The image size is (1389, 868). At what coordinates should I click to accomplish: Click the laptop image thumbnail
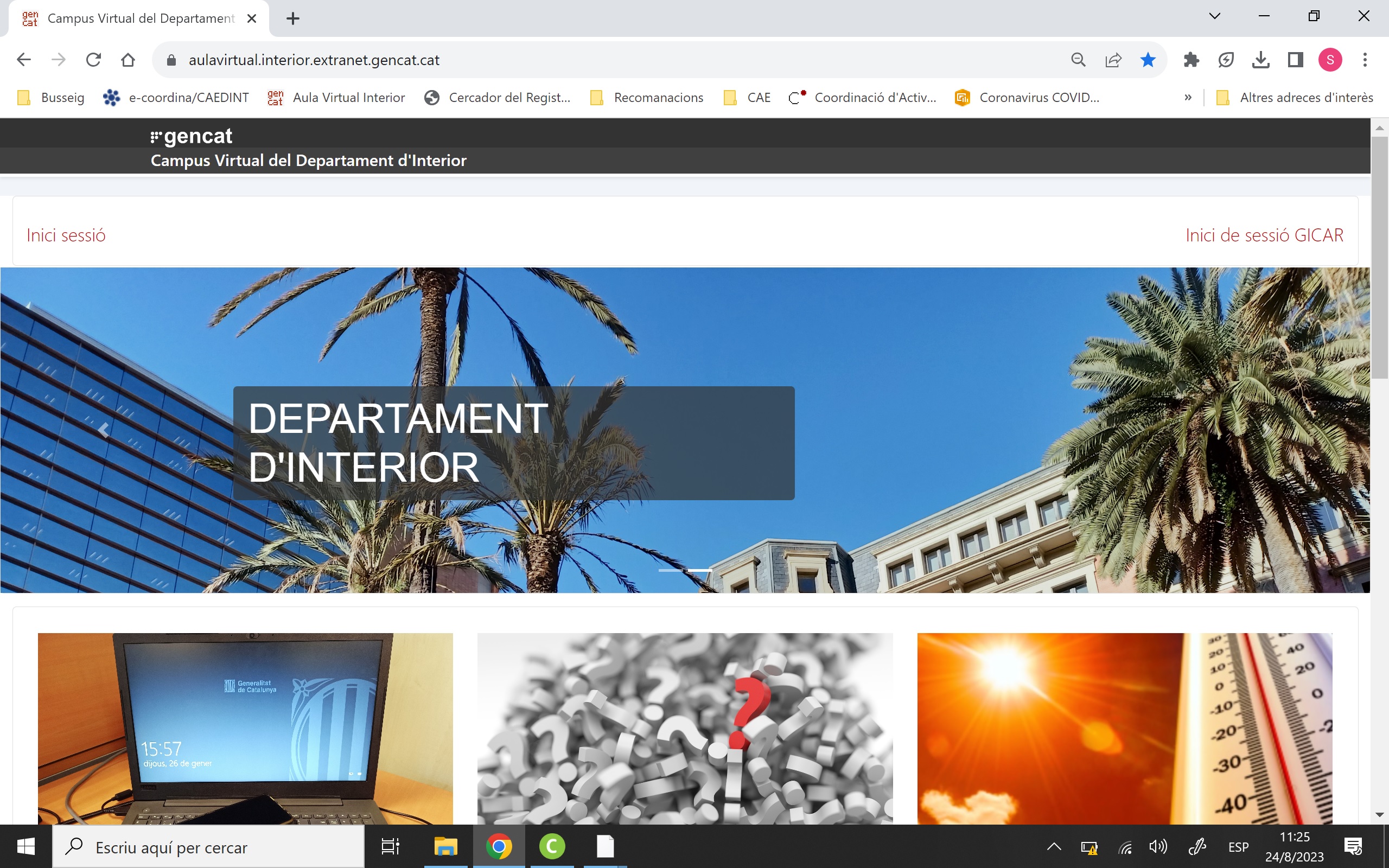tap(245, 728)
